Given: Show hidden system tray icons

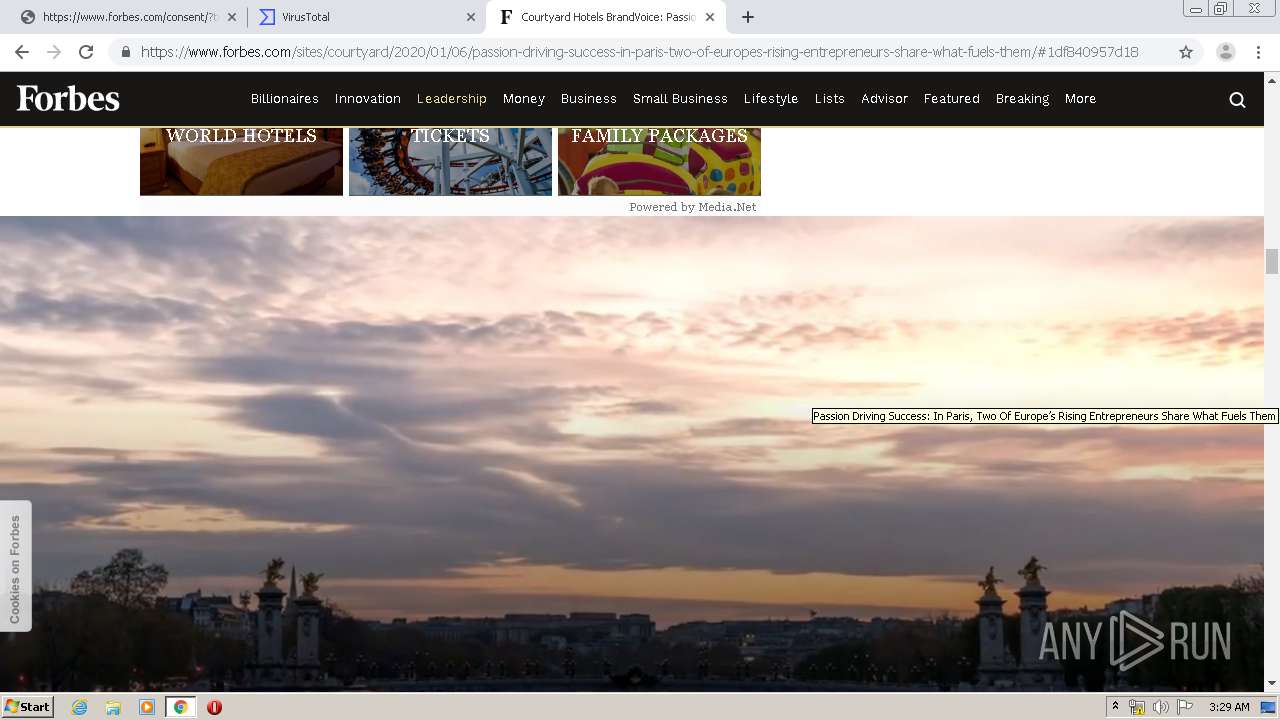Looking at the screenshot, I should (x=1115, y=707).
